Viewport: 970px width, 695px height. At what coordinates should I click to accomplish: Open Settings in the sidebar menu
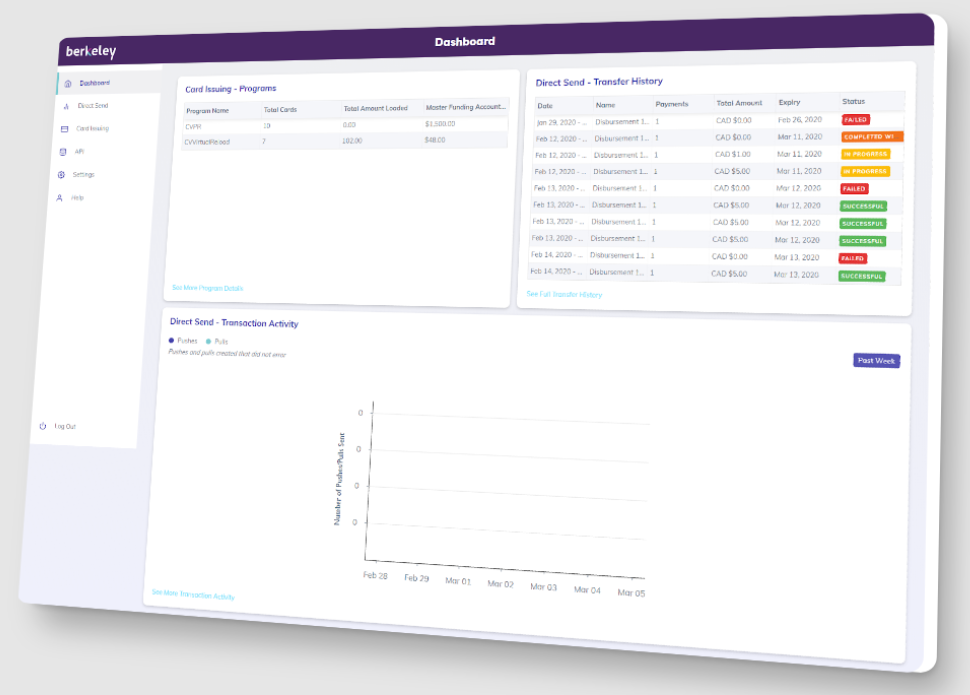[84, 175]
